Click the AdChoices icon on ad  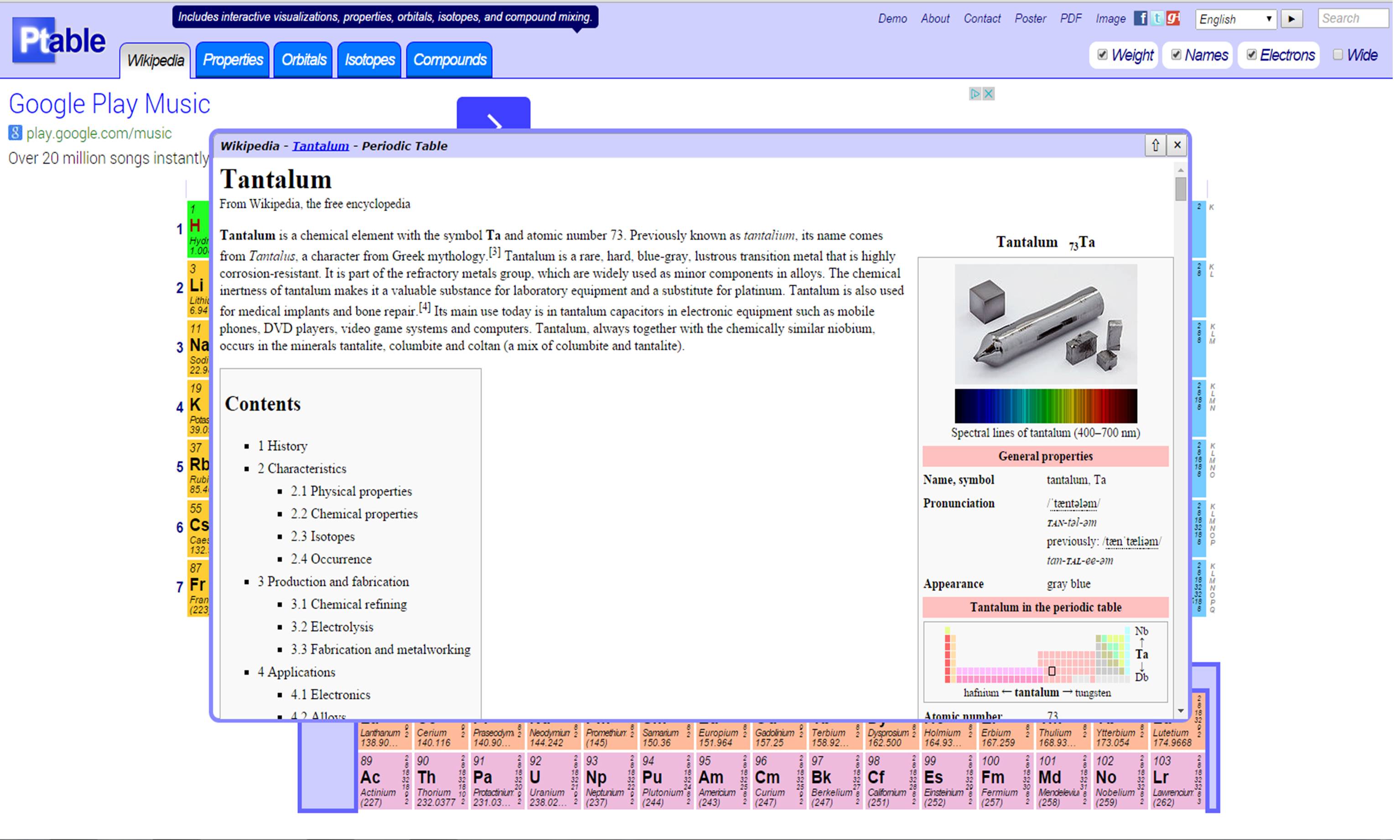click(x=975, y=94)
